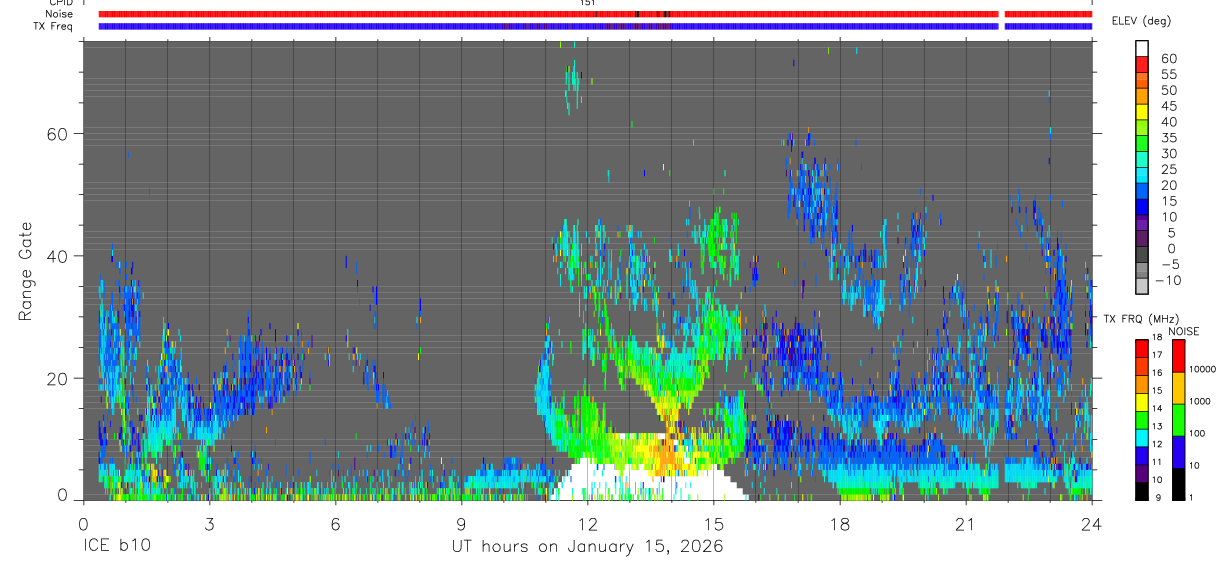This screenshot has width=1228, height=567.
Task: Click x-axis tick label '9'
Action: [461, 524]
